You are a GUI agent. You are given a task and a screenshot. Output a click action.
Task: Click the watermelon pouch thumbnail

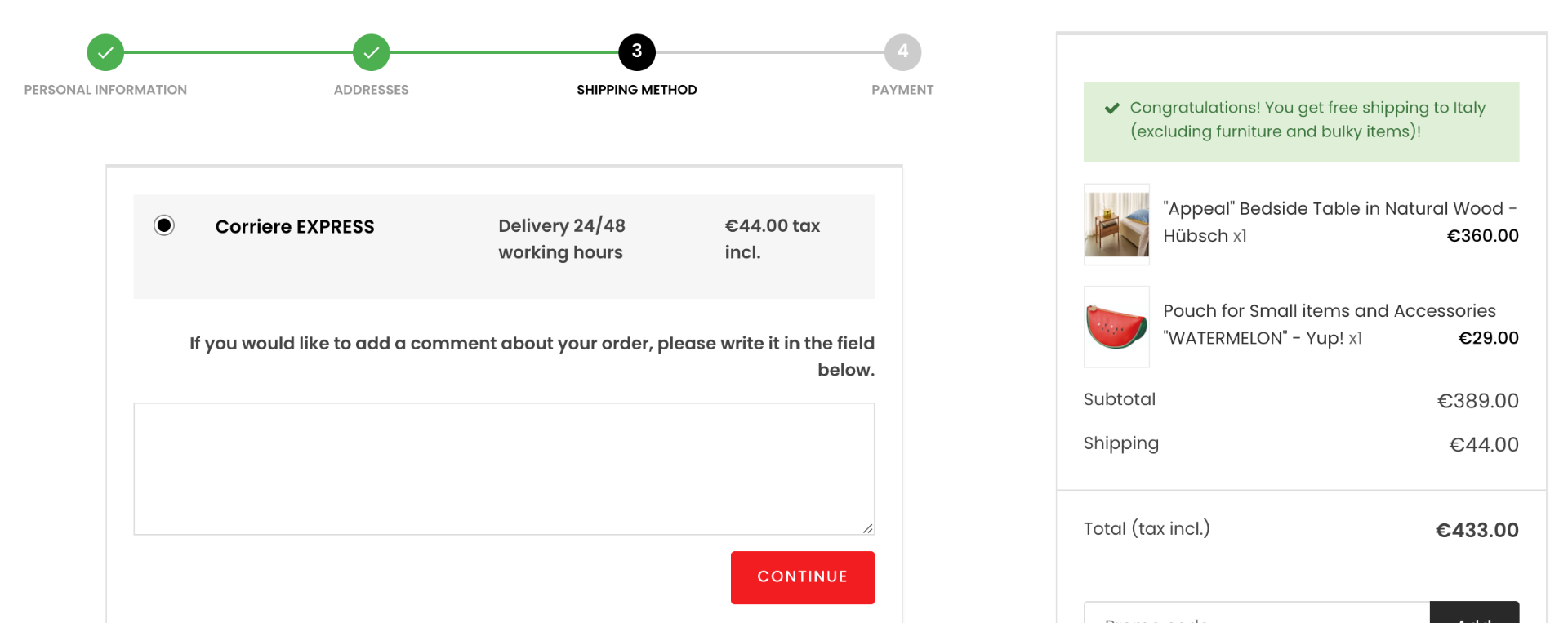point(1116,327)
